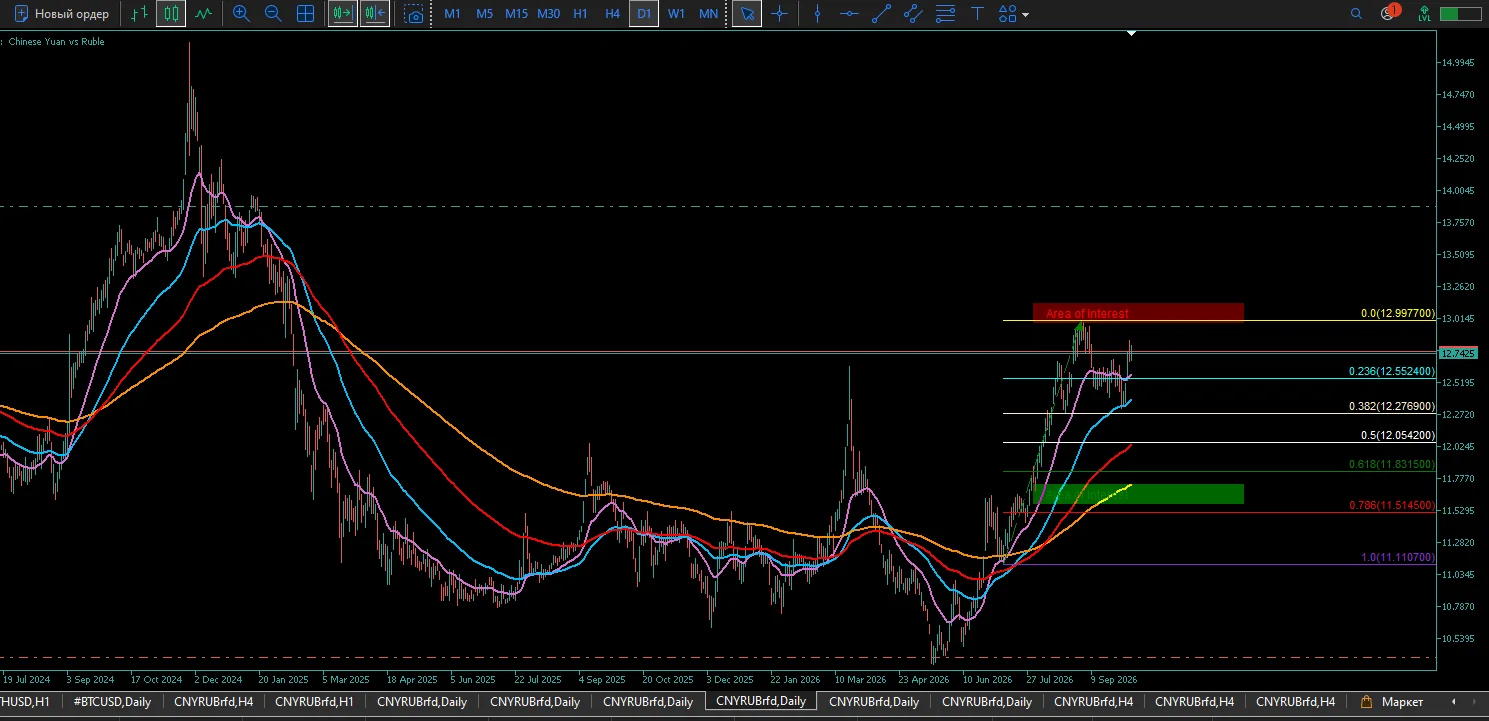The width and height of the screenshot is (1489, 721).
Task: Switch chart to bar chart style
Action: pos(139,14)
